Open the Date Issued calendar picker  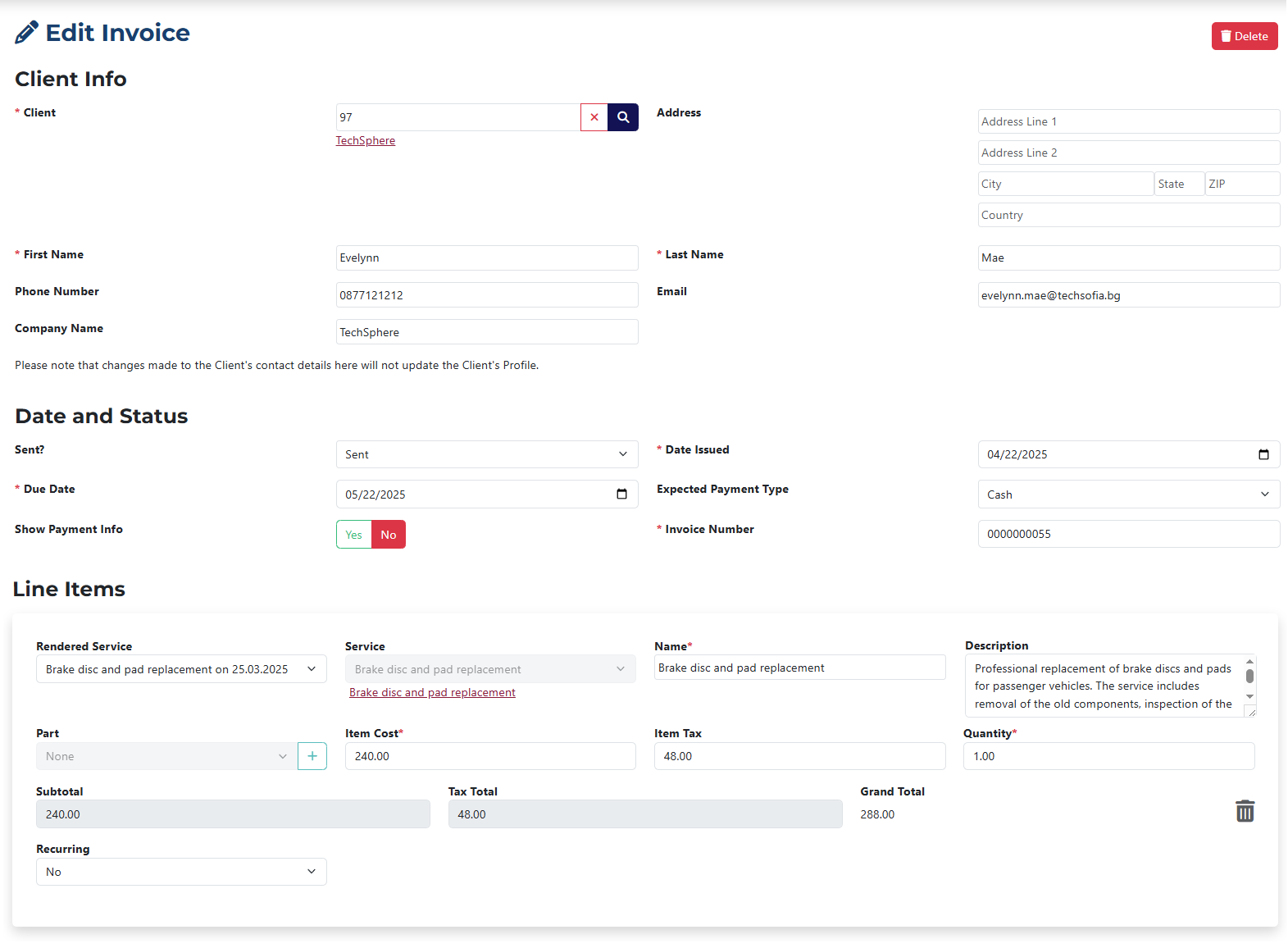(1263, 454)
